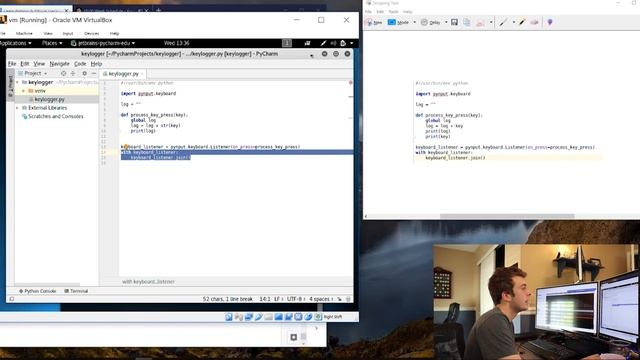Screen dimensions: 640x360
Task: Click the 4 spaces indent indicator
Action: click(320, 299)
